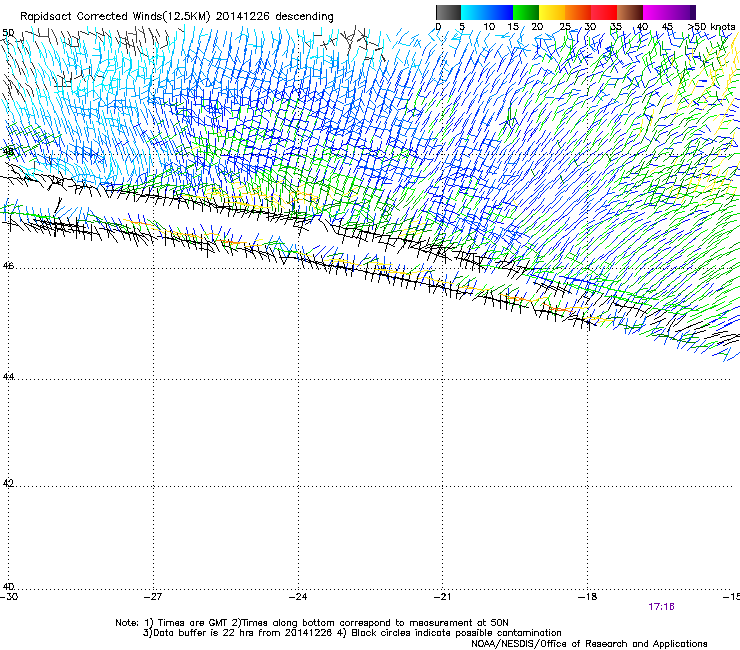Click the latitude label 50

pos(8,33)
